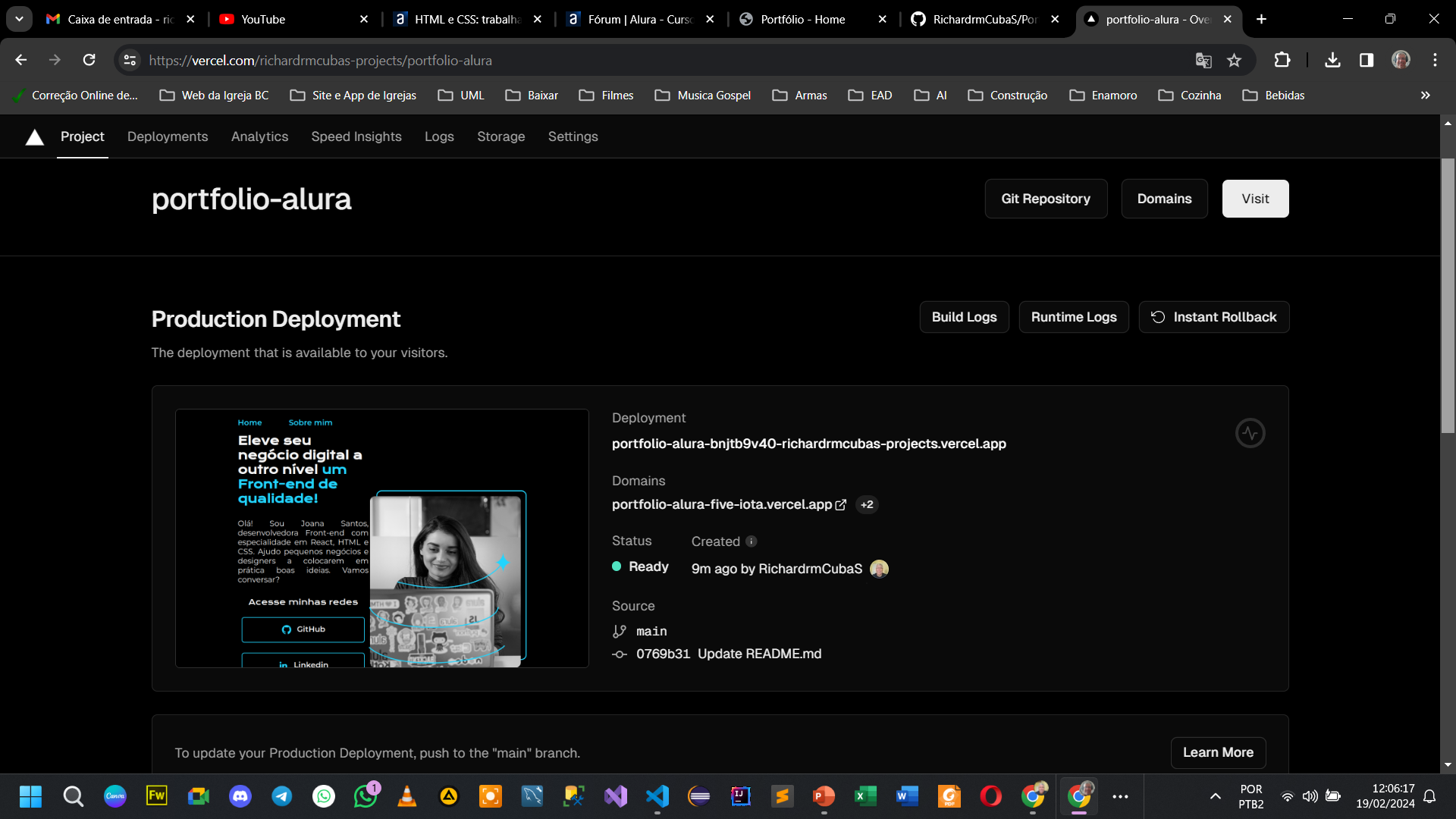Click the Git Repository button
Viewport: 1456px width, 819px height.
(1046, 198)
